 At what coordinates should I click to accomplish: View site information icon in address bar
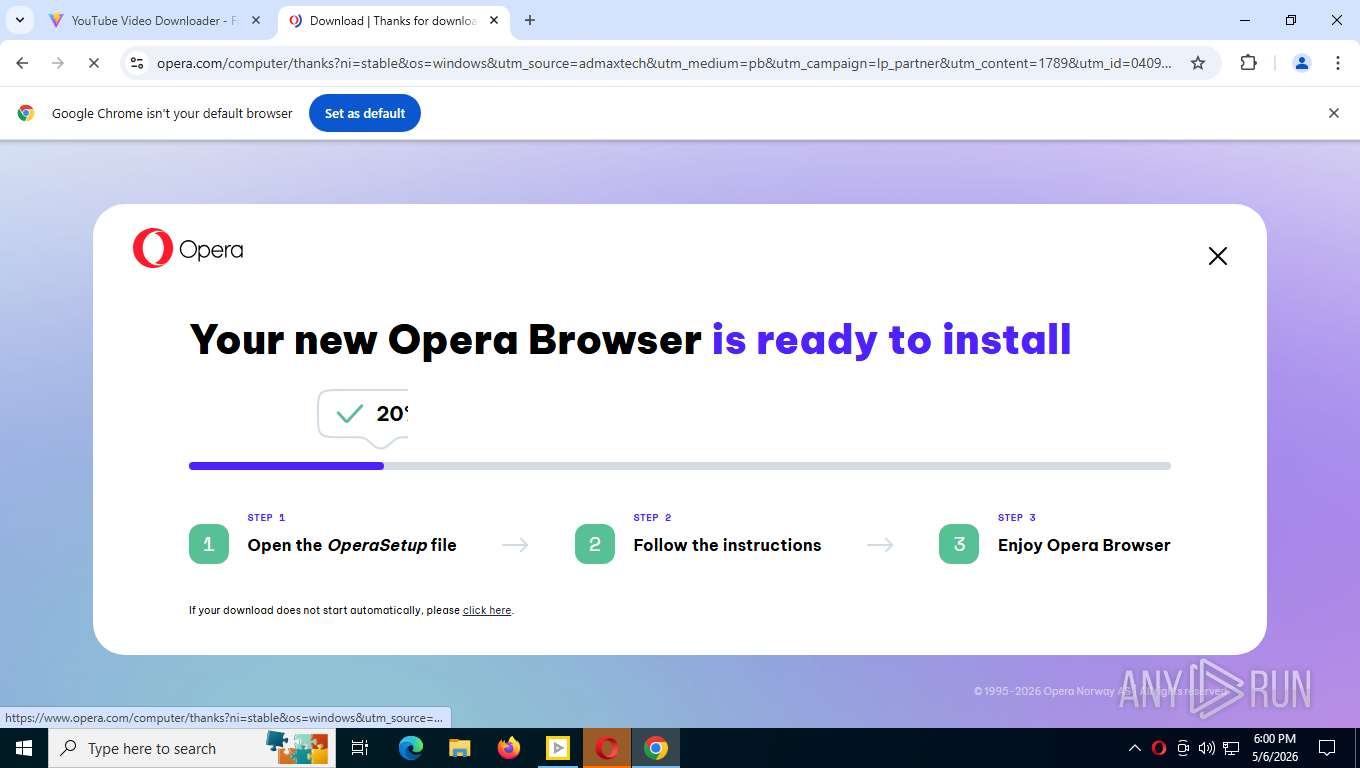pyautogui.click(x=138, y=63)
